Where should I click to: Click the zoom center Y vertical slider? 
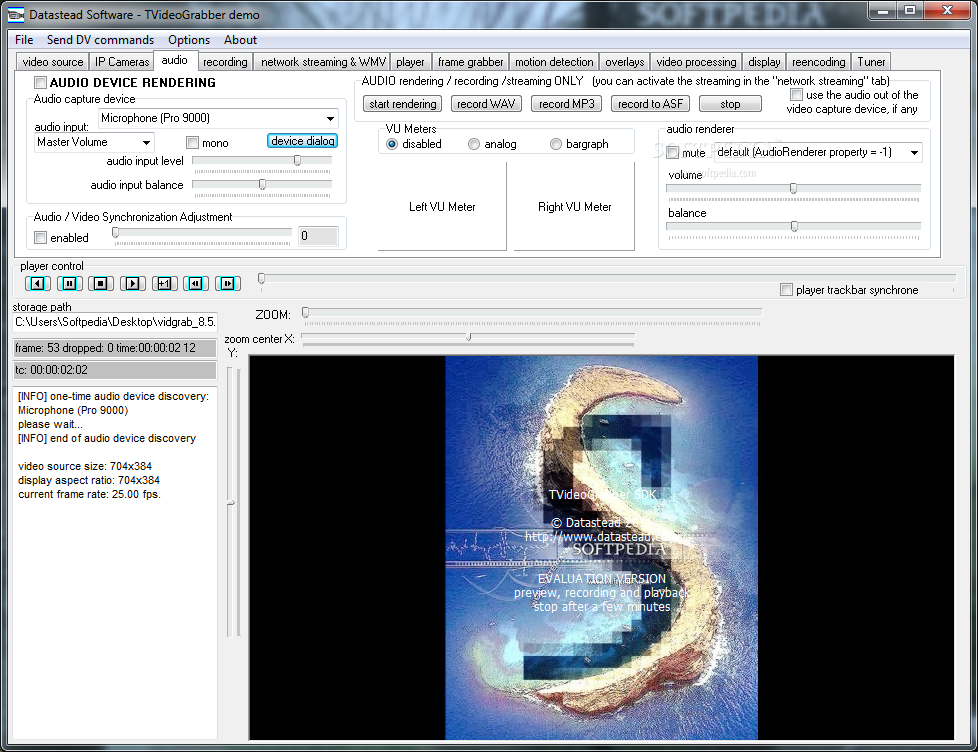(232, 502)
